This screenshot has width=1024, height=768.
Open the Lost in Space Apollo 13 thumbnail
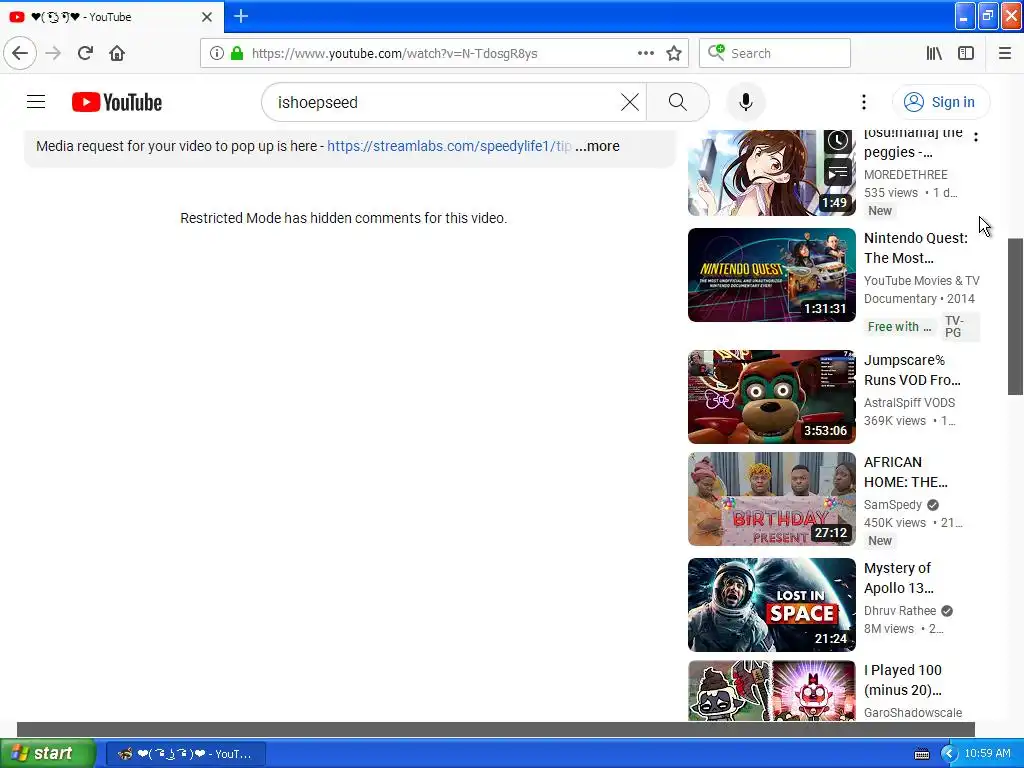click(x=772, y=605)
